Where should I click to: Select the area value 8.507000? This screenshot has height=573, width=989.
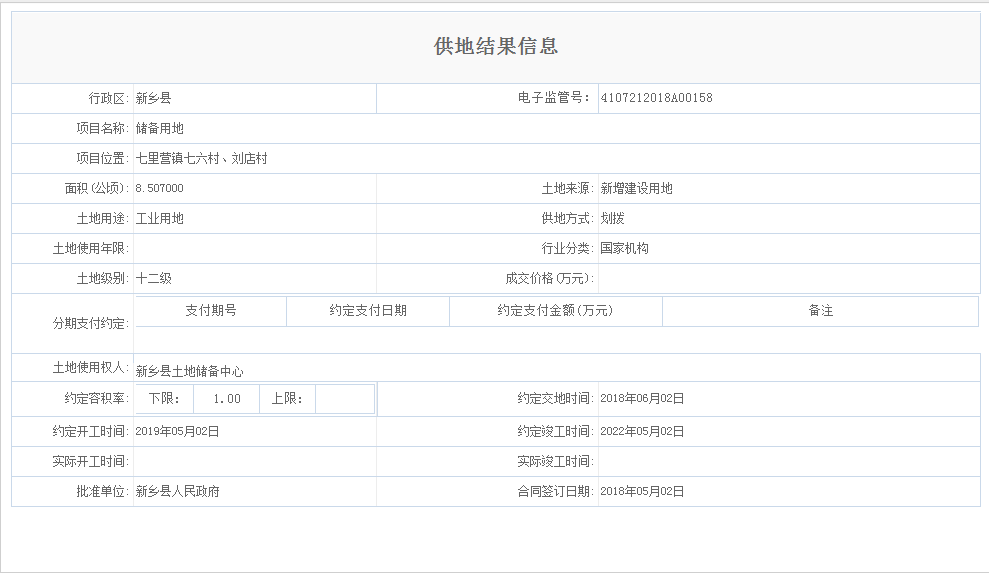point(160,188)
